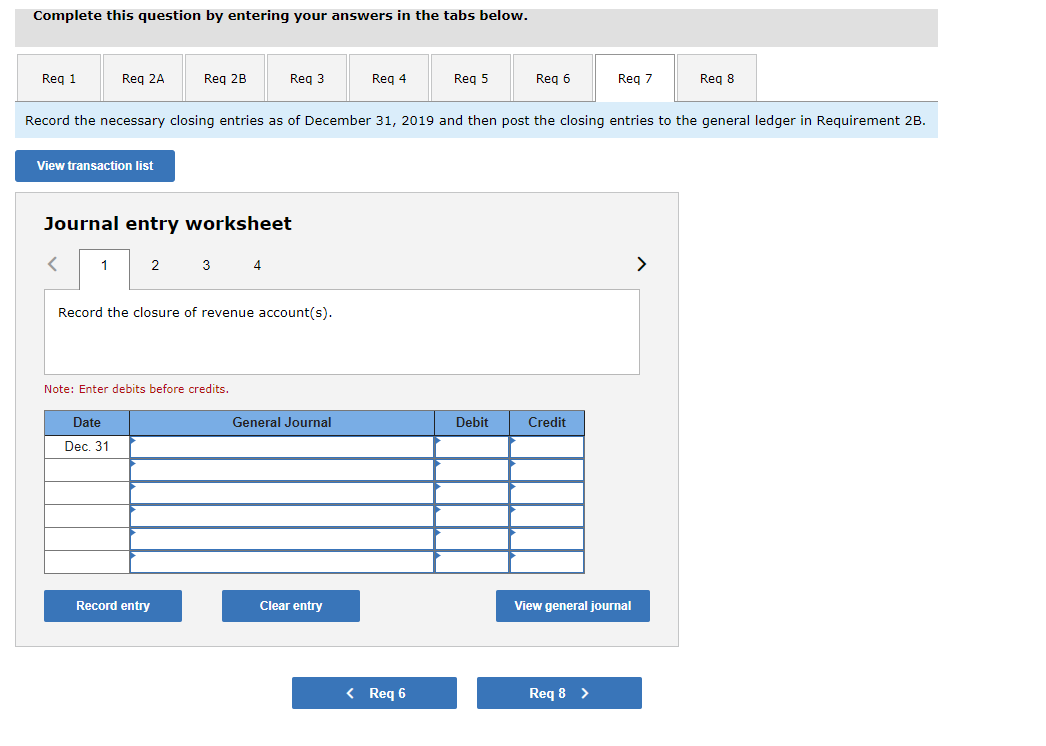This screenshot has height=746, width=1046.
Task: Select journal entry page 2
Action: pyautogui.click(x=155, y=264)
